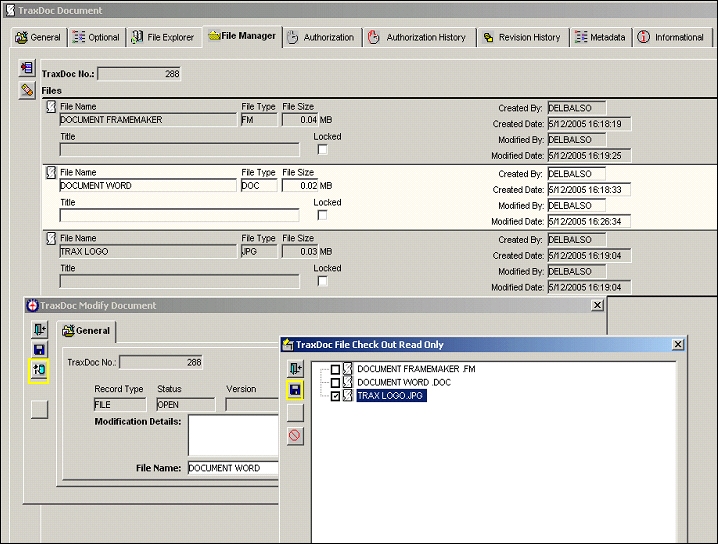Click the document icon of DOCUMENT WORD row
The height and width of the screenshot is (544, 718).
click(51, 173)
